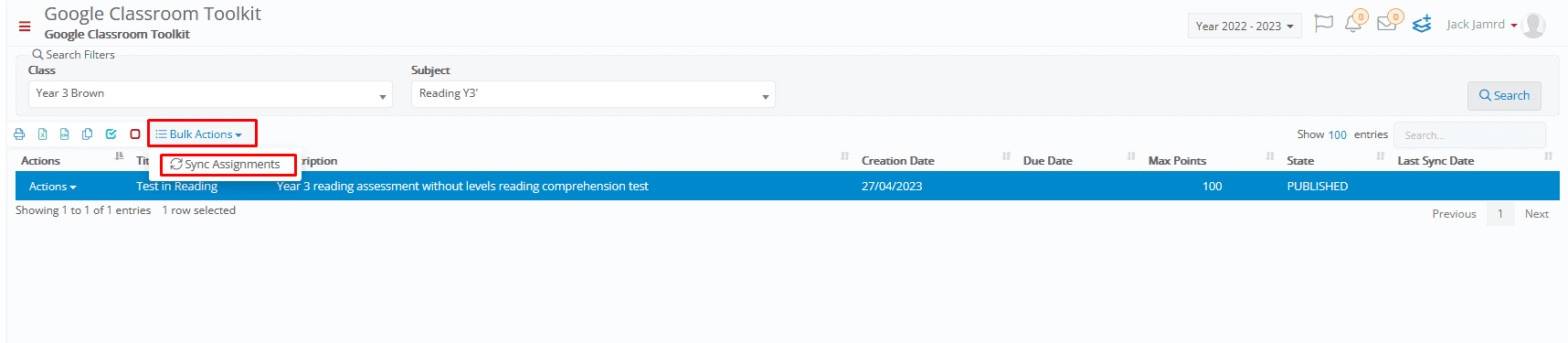The image size is (1568, 343).
Task: Go to Next page of entries
Action: click(x=1536, y=214)
